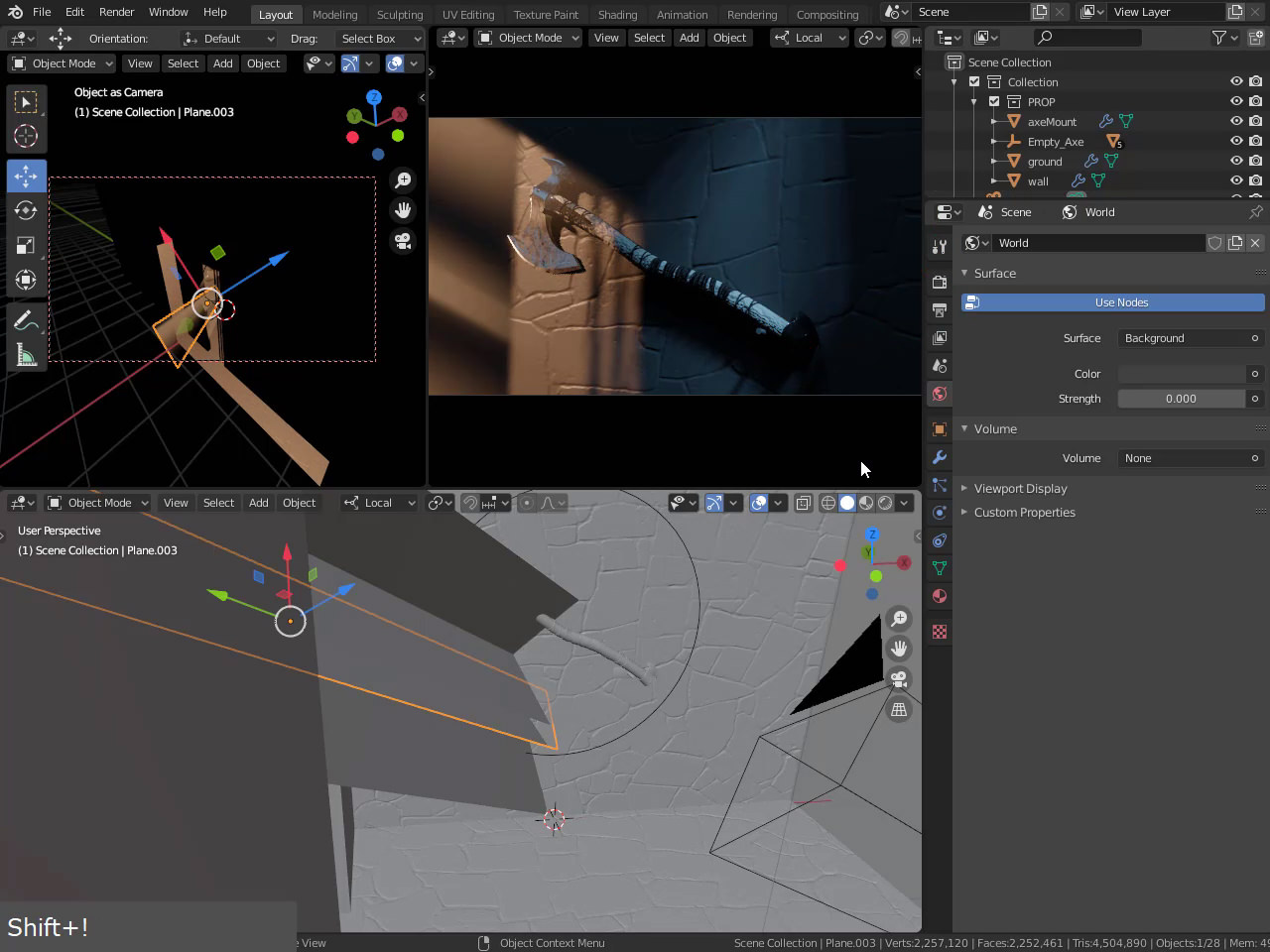The image size is (1270, 952).
Task: Open Output properties tab
Action: (x=939, y=310)
